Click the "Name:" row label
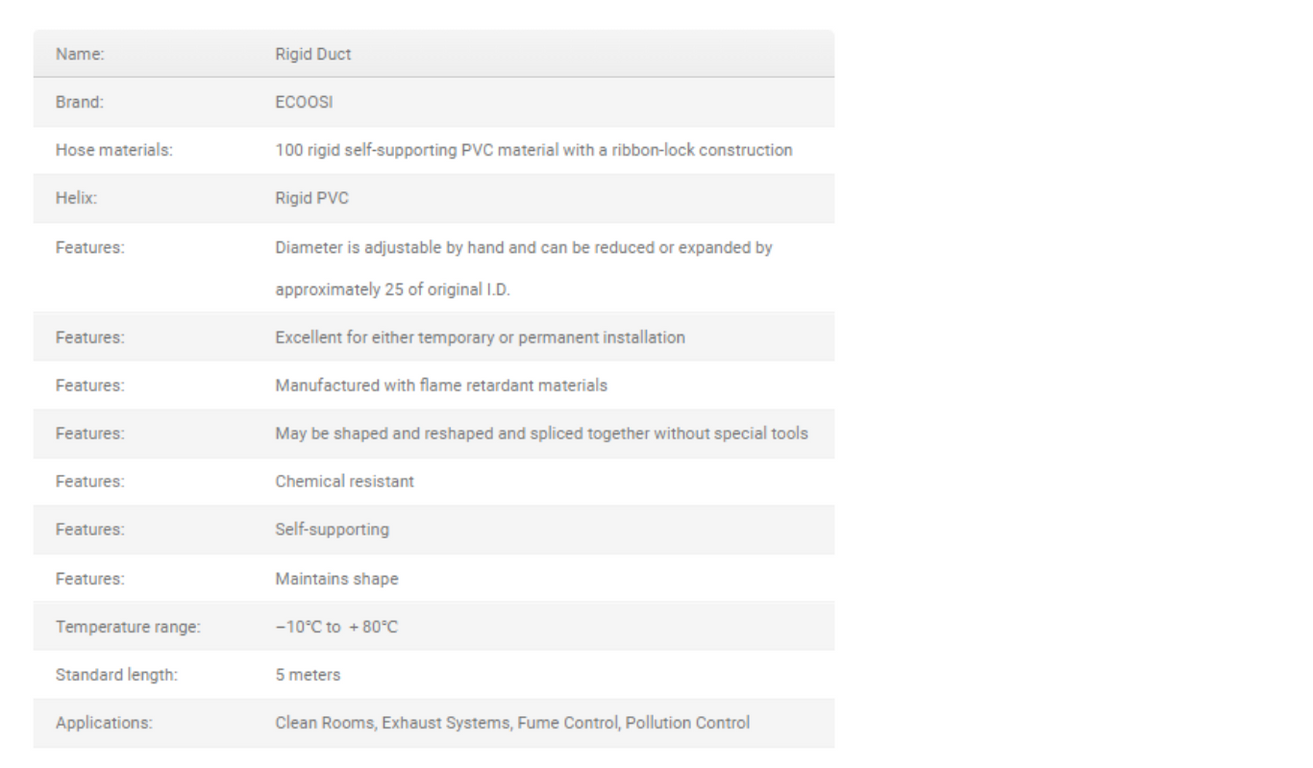Image resolution: width=1313 pixels, height=768 pixels. click(79, 54)
